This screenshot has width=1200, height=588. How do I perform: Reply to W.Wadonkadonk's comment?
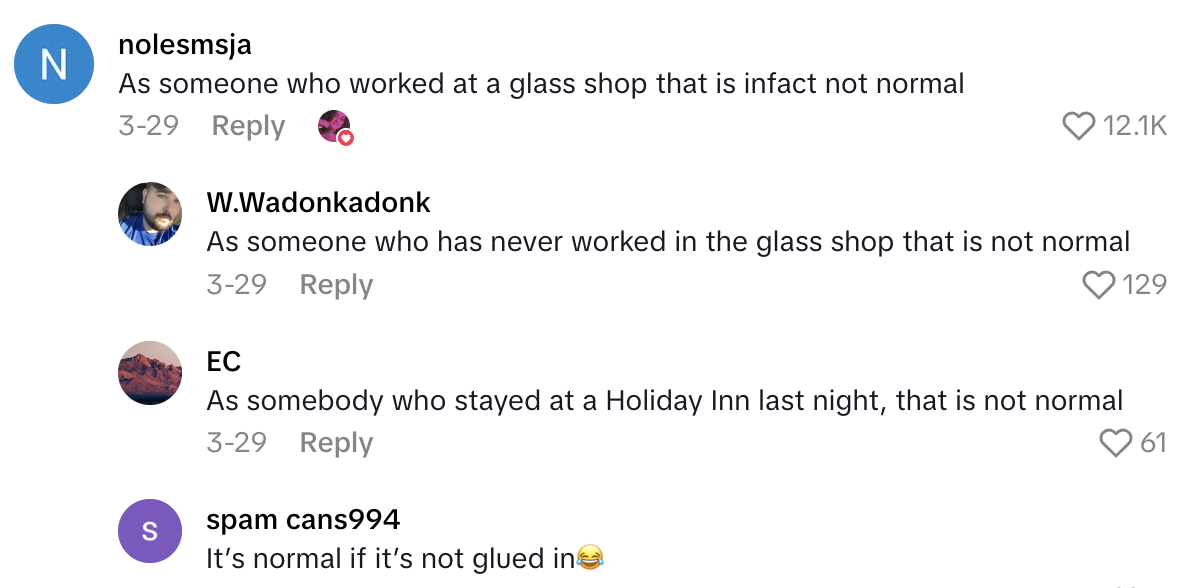click(x=336, y=285)
